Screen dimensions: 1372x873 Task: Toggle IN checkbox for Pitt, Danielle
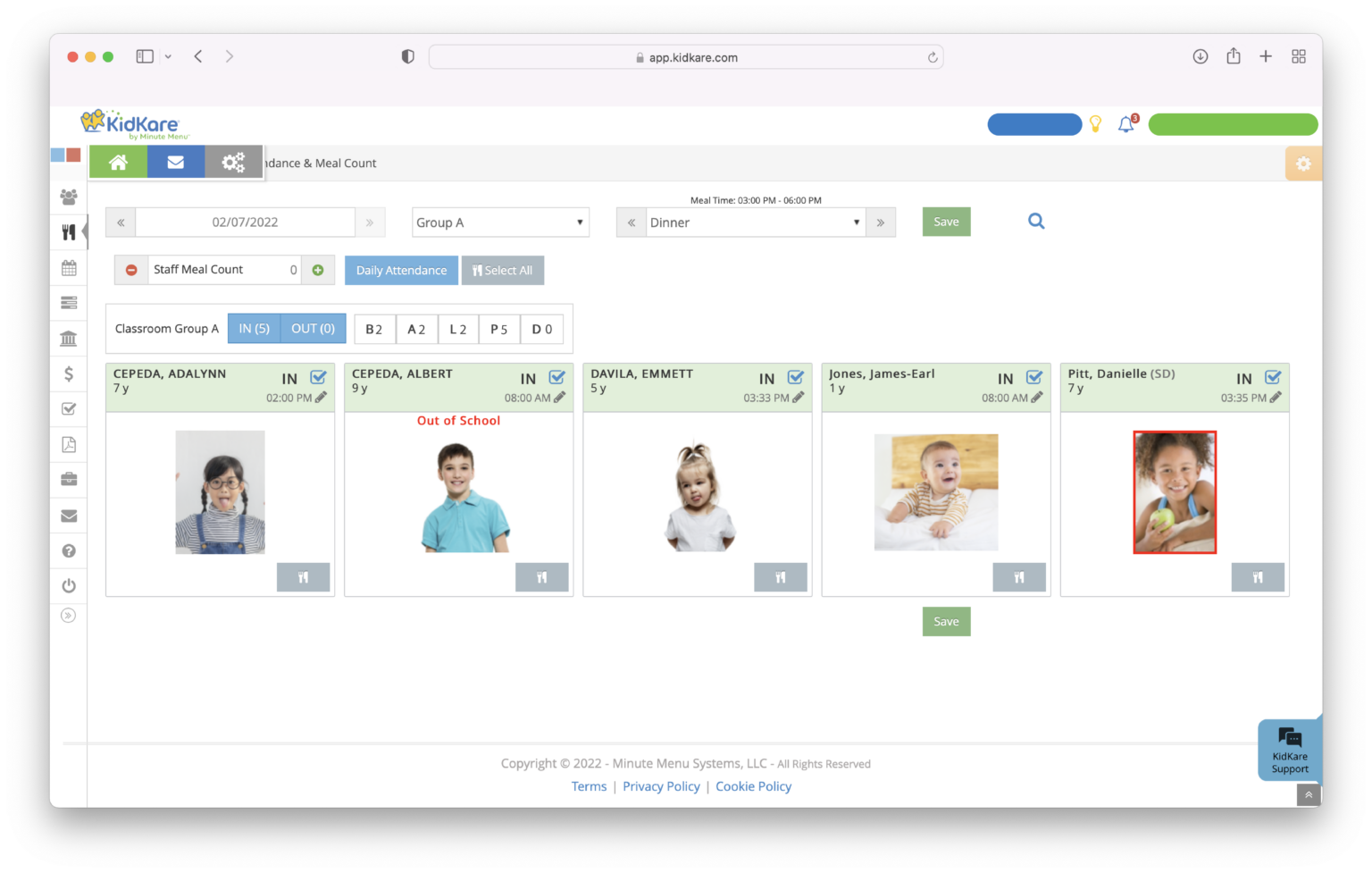(1273, 378)
